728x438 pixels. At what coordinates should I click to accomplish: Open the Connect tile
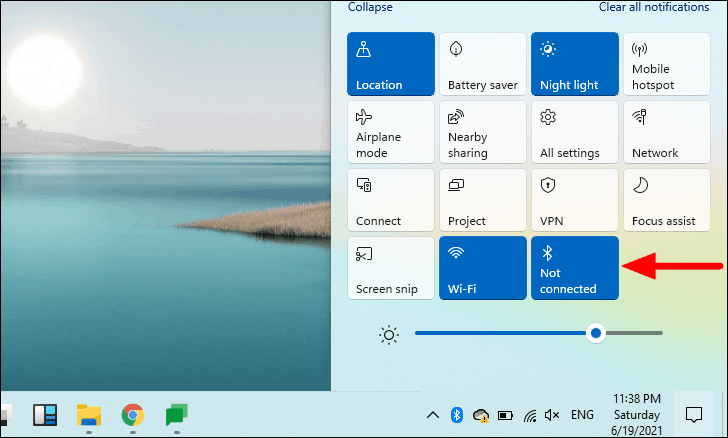click(x=391, y=200)
